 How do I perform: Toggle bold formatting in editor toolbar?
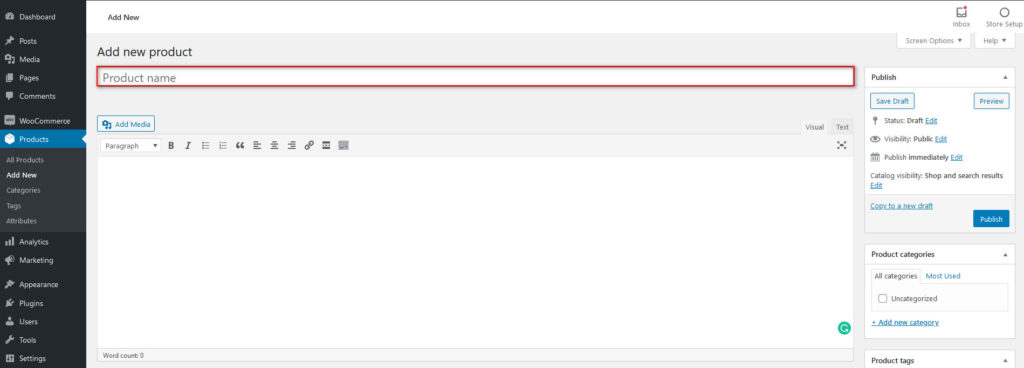point(171,146)
